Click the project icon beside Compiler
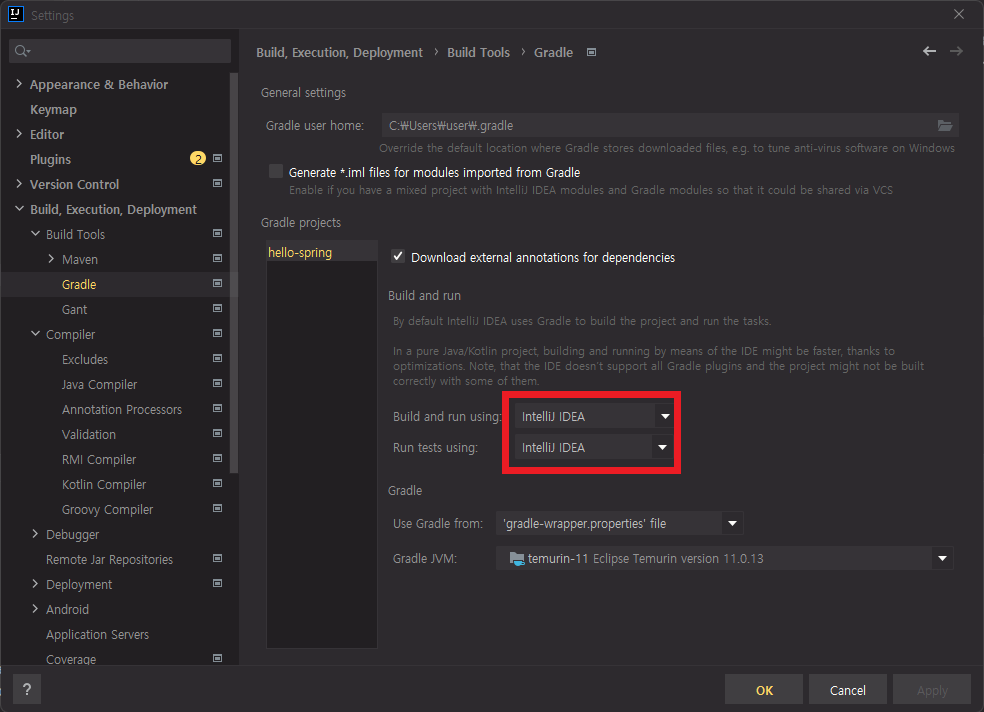This screenshot has height=712, width=984. click(x=218, y=333)
